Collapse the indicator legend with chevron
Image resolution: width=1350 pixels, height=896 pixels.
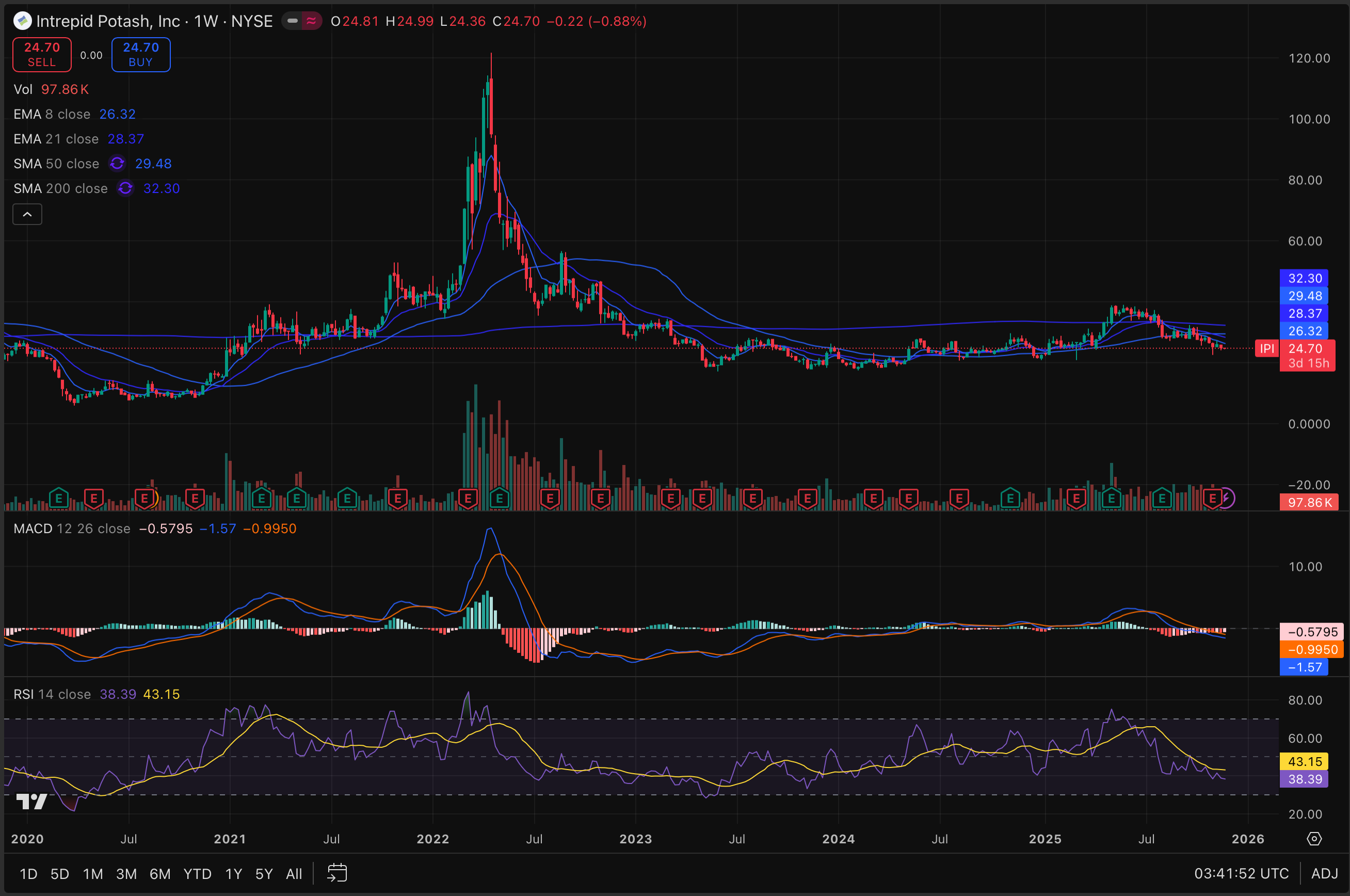point(27,214)
